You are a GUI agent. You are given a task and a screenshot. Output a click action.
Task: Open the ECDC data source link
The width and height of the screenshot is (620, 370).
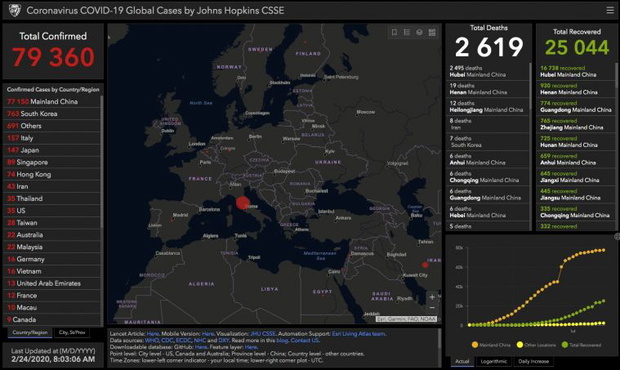click(183, 340)
